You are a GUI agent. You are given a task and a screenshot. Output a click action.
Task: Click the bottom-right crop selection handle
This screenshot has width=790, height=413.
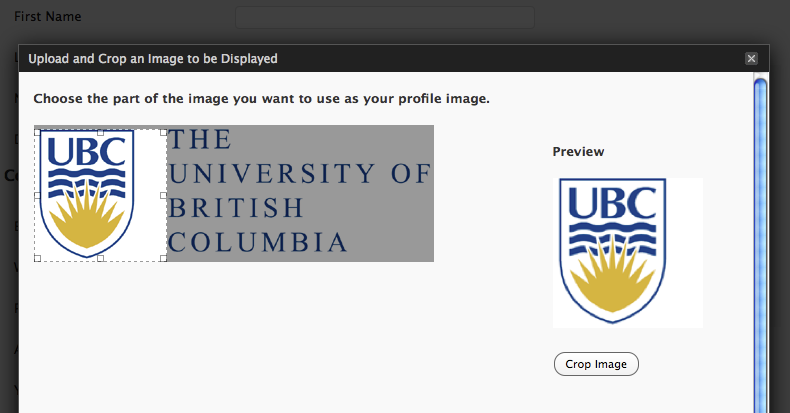164,258
